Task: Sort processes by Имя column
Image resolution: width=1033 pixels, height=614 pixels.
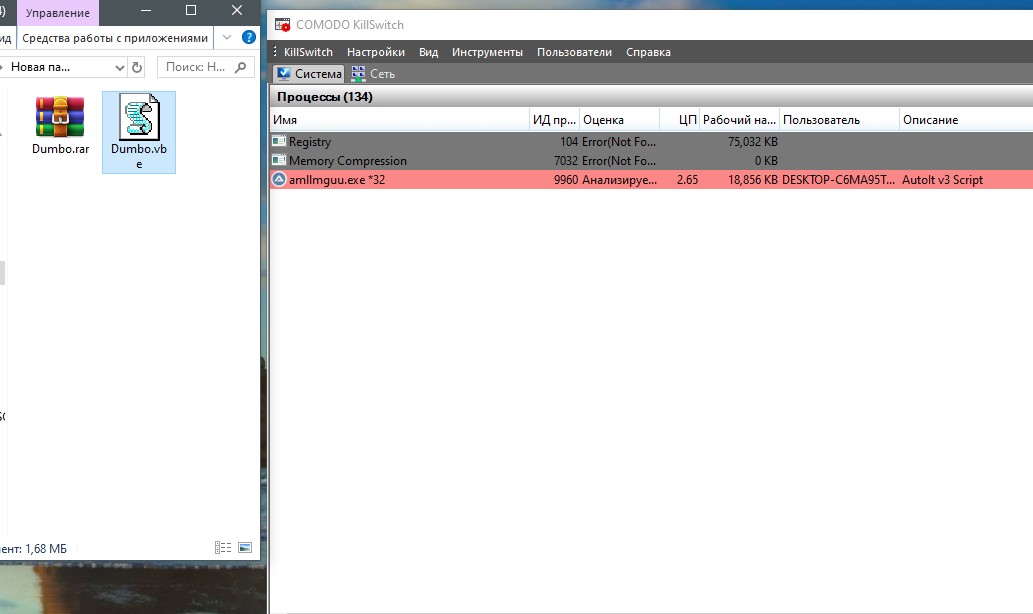Action: [x=400, y=120]
